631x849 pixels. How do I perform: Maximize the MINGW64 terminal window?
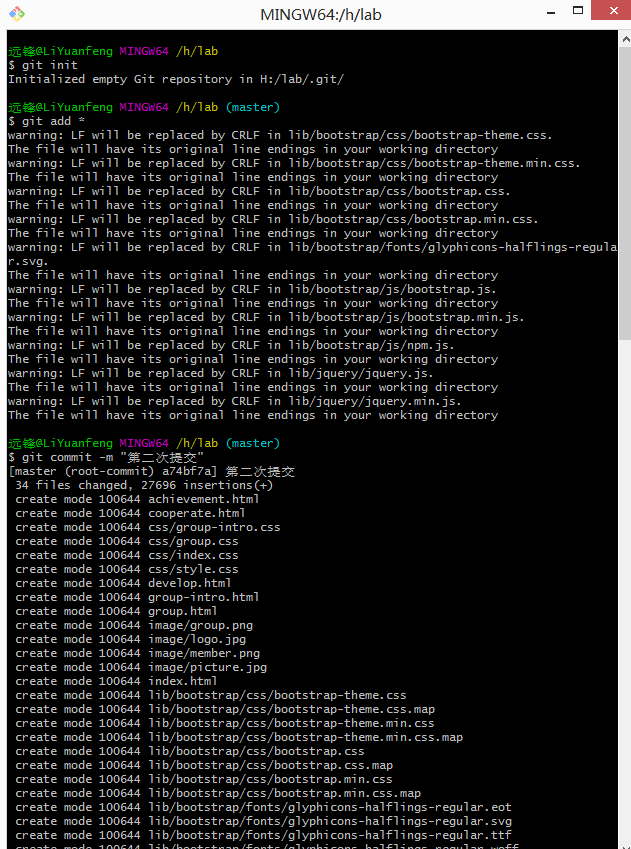[578, 10]
